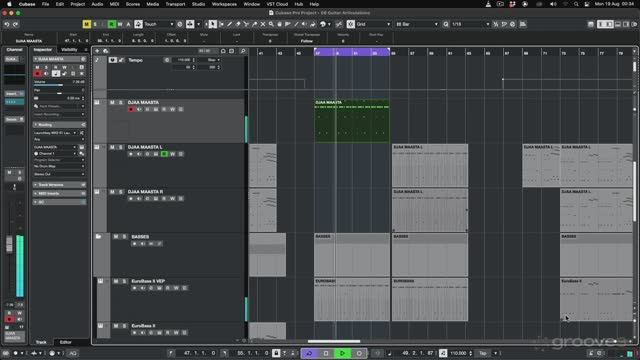Open the Studio menu
Viewport: 640px width, 360px height.
point(198,4)
